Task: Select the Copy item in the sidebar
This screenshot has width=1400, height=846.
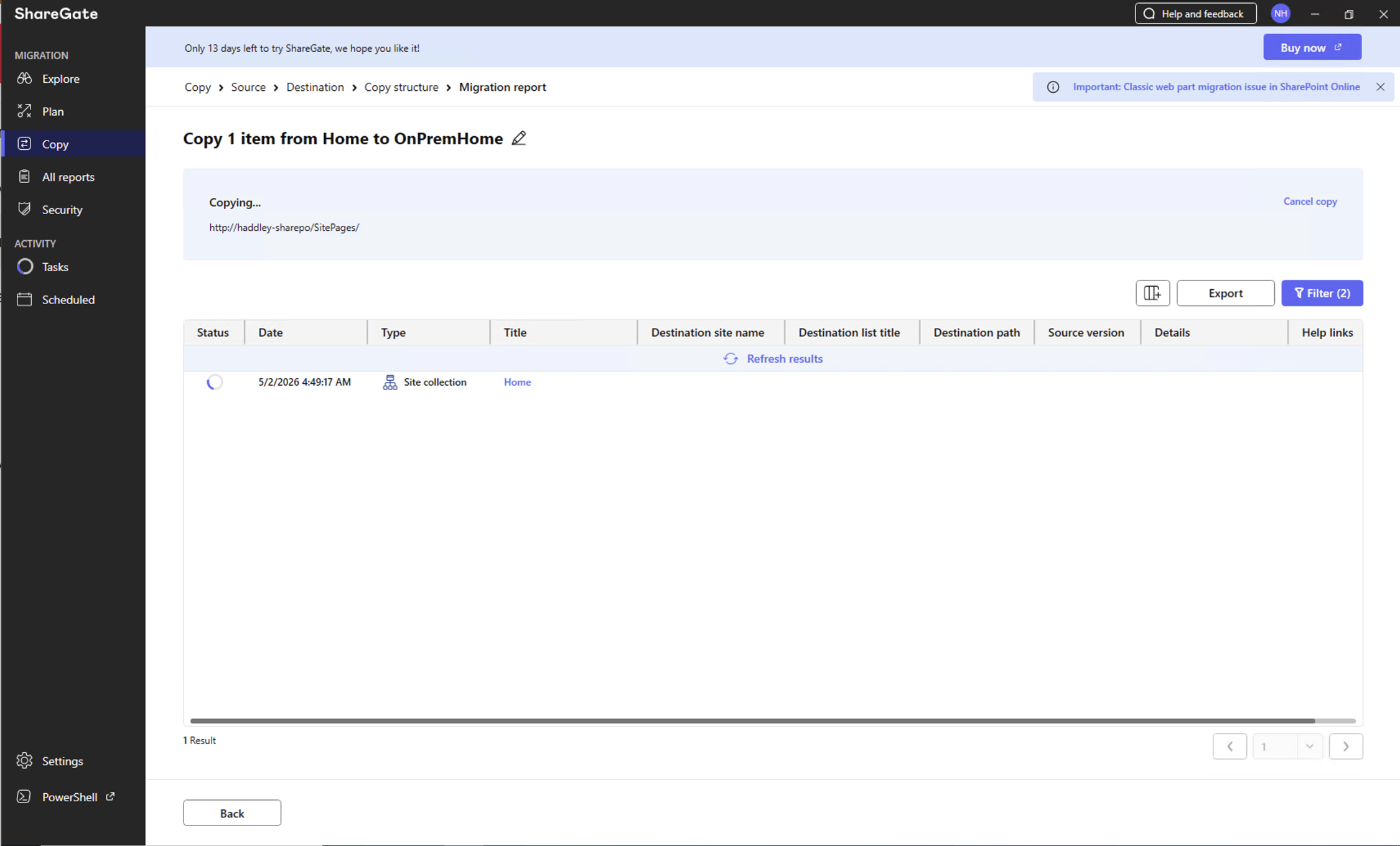Action: 73,144
